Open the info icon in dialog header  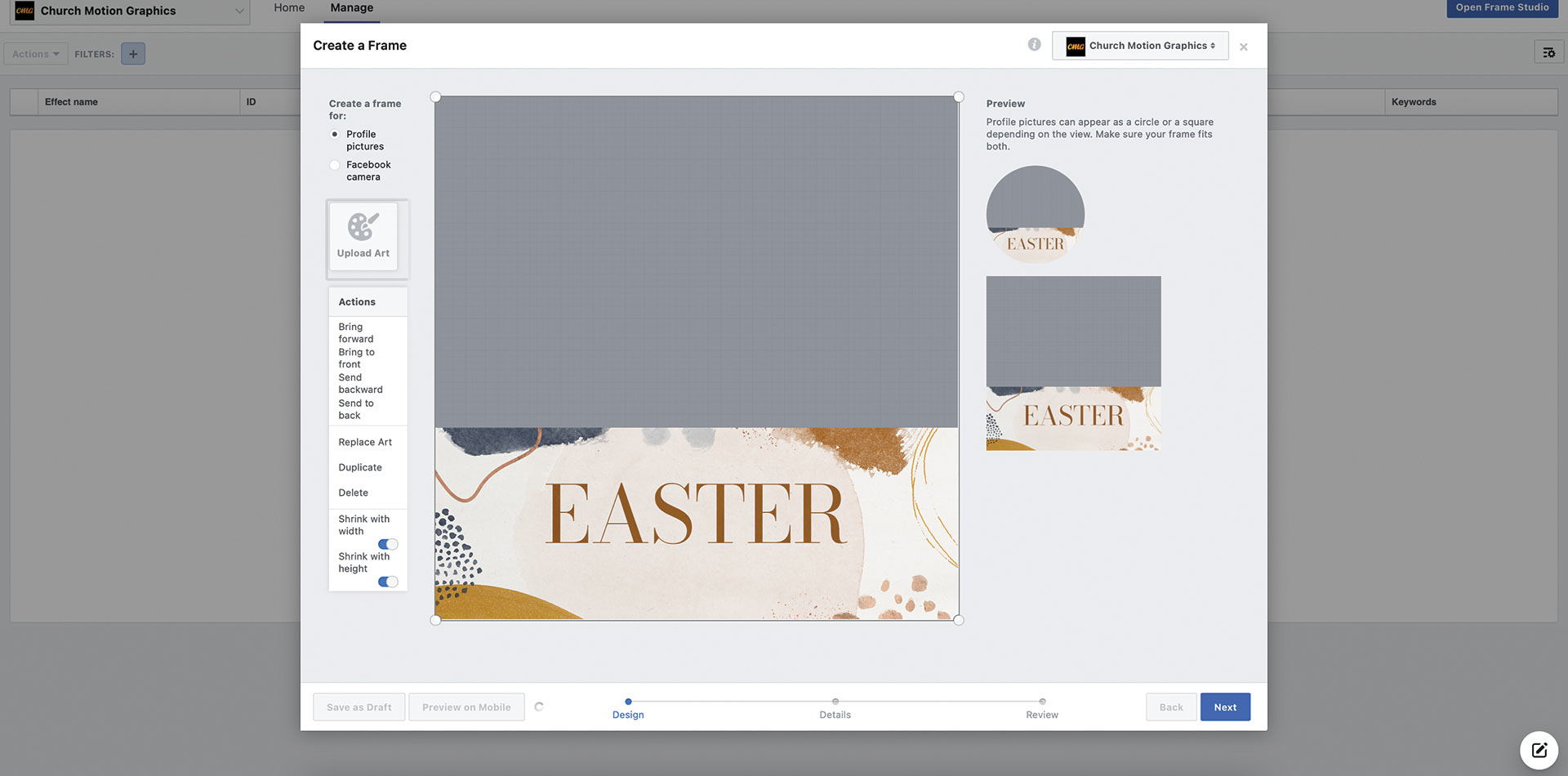(1034, 45)
